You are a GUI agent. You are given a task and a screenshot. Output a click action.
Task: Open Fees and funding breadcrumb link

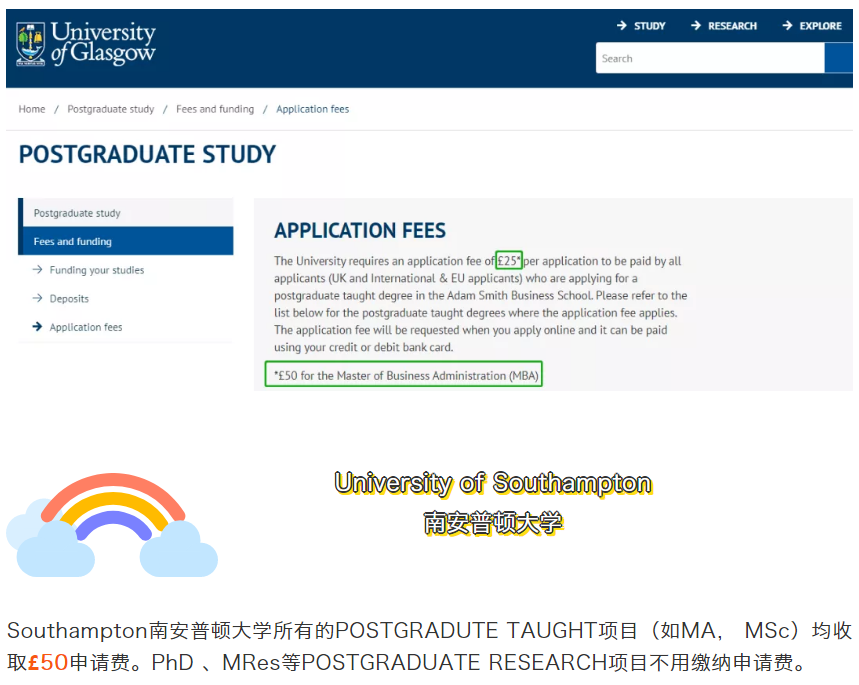215,109
